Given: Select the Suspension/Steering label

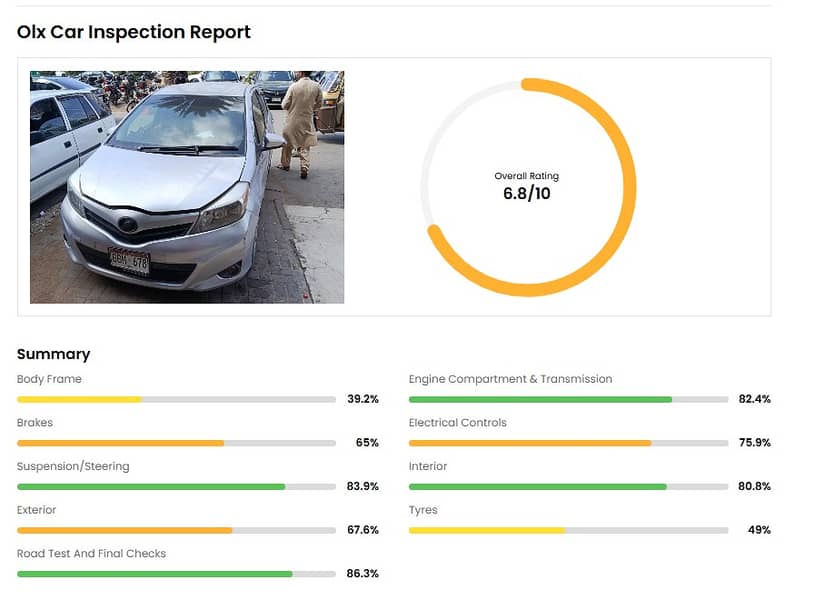Looking at the screenshot, I should [73, 466].
